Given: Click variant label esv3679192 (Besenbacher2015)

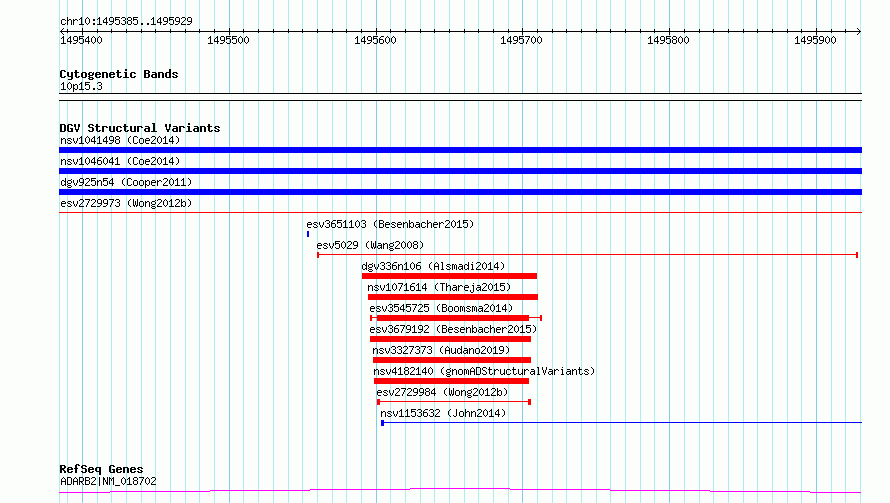Looking at the screenshot, I should pos(453,329).
